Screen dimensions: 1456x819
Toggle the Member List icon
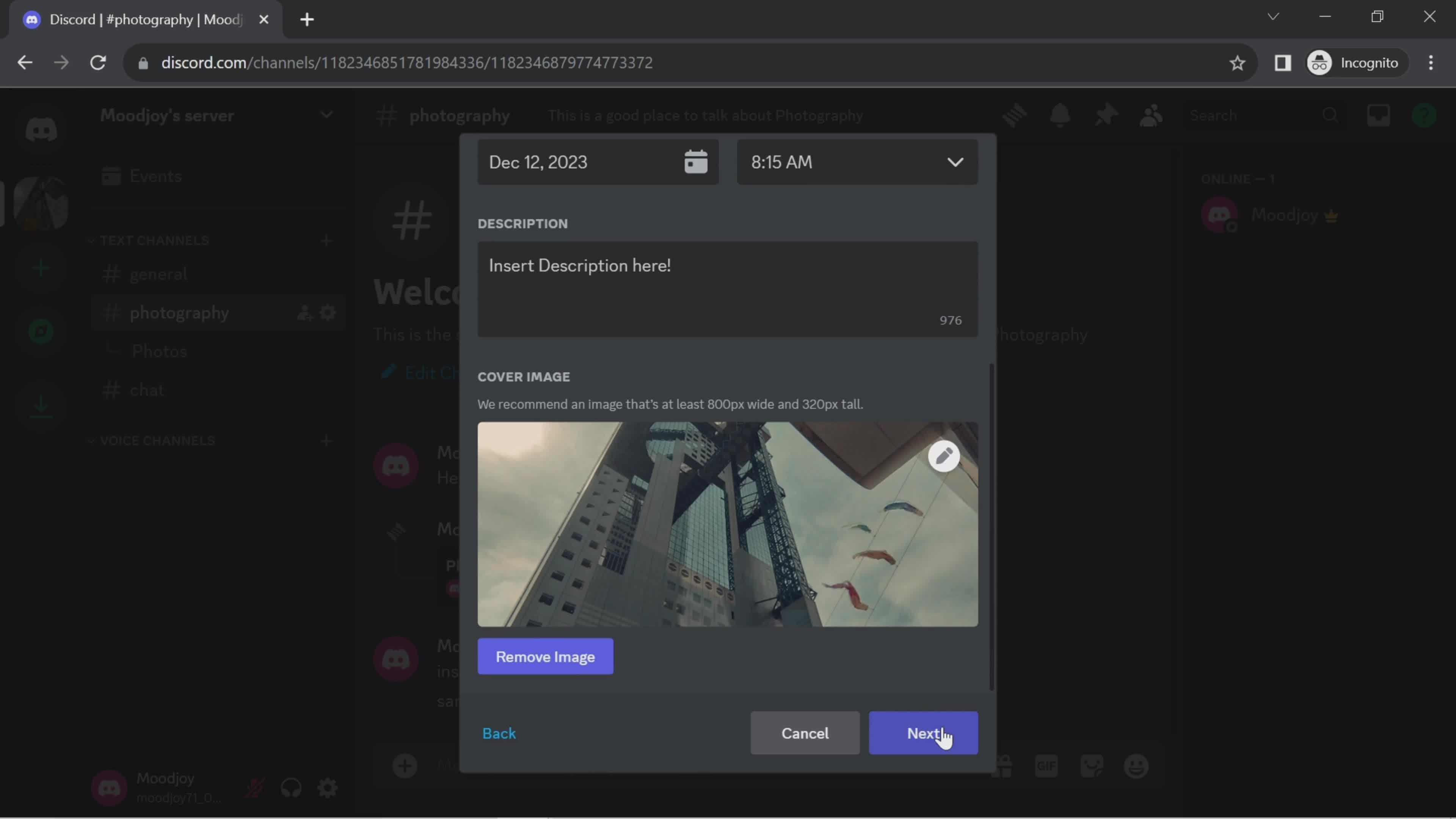point(1151,115)
